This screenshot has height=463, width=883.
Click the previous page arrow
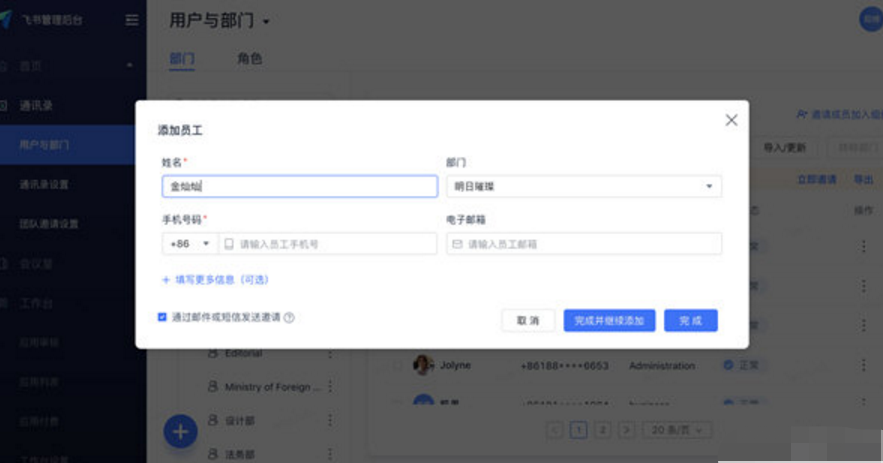[x=554, y=430]
